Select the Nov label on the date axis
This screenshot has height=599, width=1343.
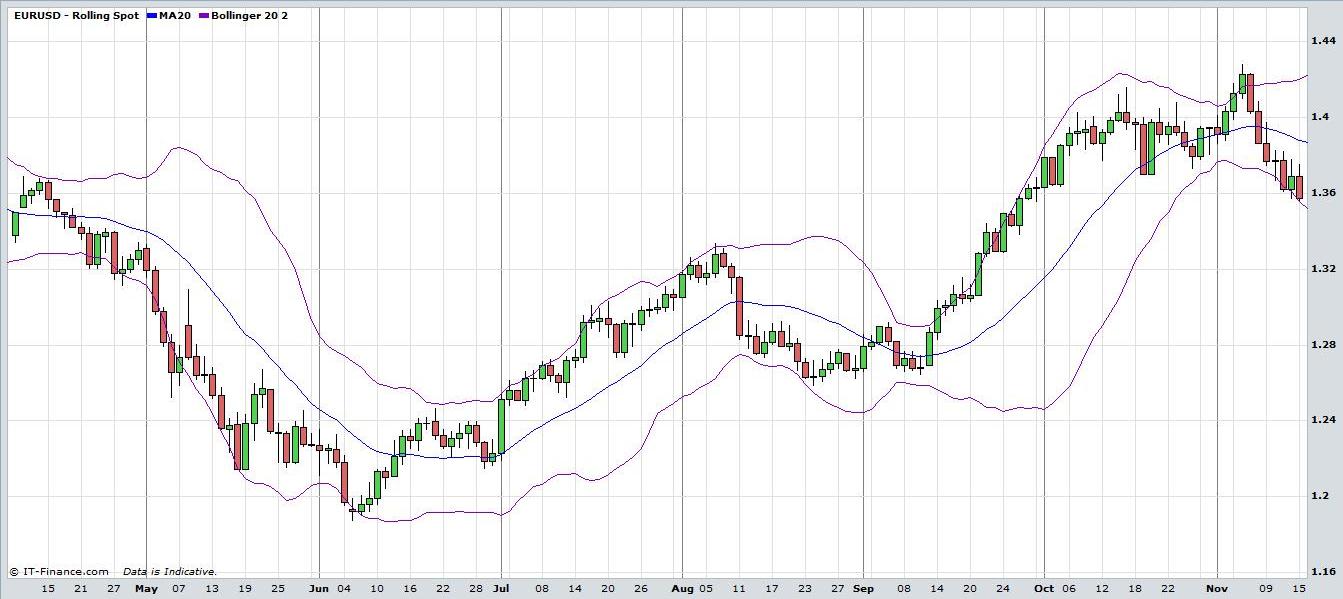(x=1217, y=589)
